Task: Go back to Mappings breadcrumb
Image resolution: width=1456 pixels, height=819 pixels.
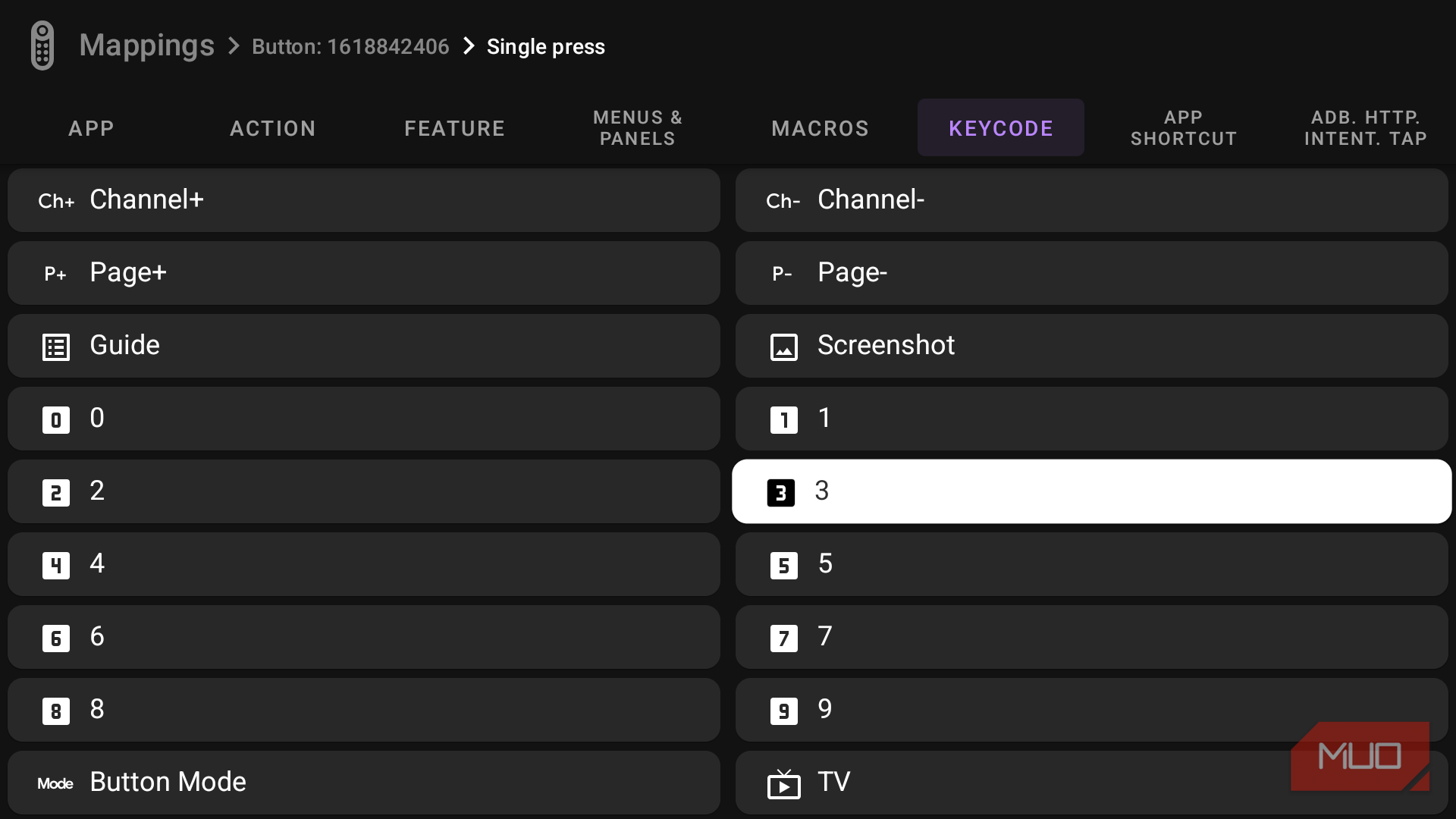Action: 147,46
